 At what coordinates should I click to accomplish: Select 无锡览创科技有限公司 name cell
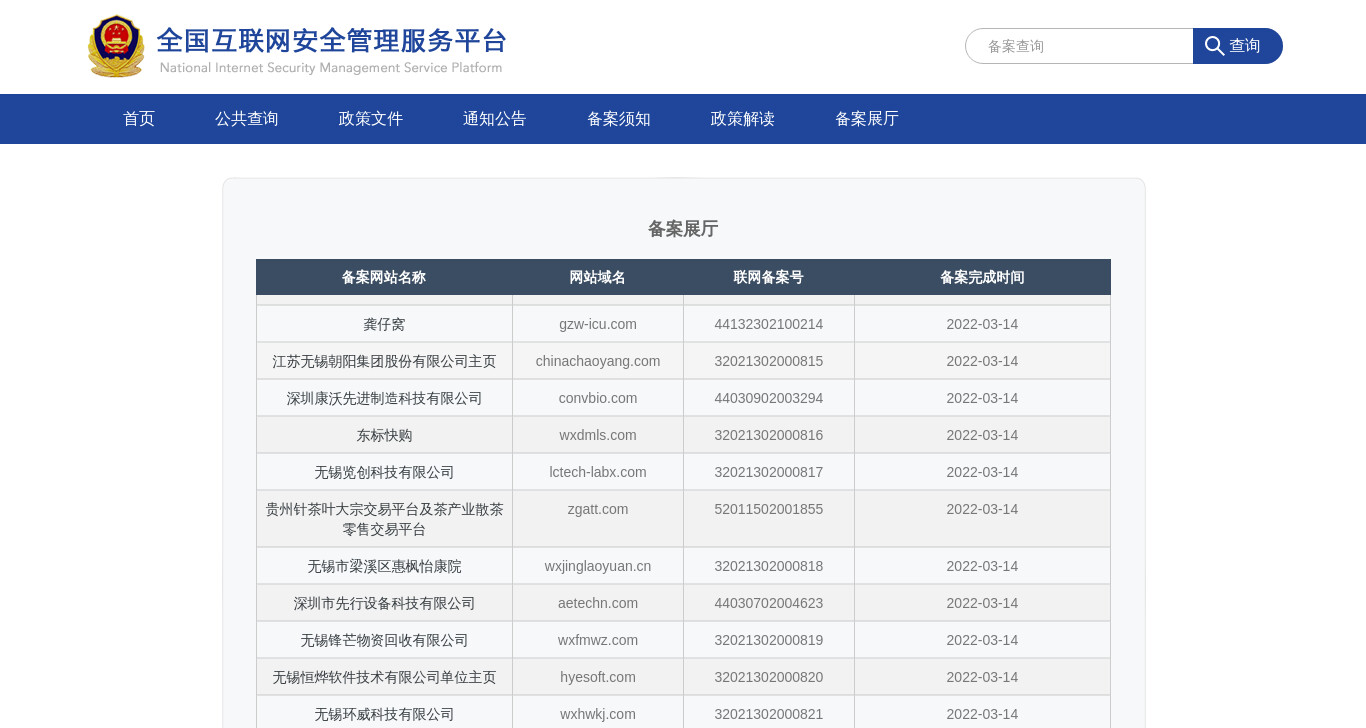point(384,473)
